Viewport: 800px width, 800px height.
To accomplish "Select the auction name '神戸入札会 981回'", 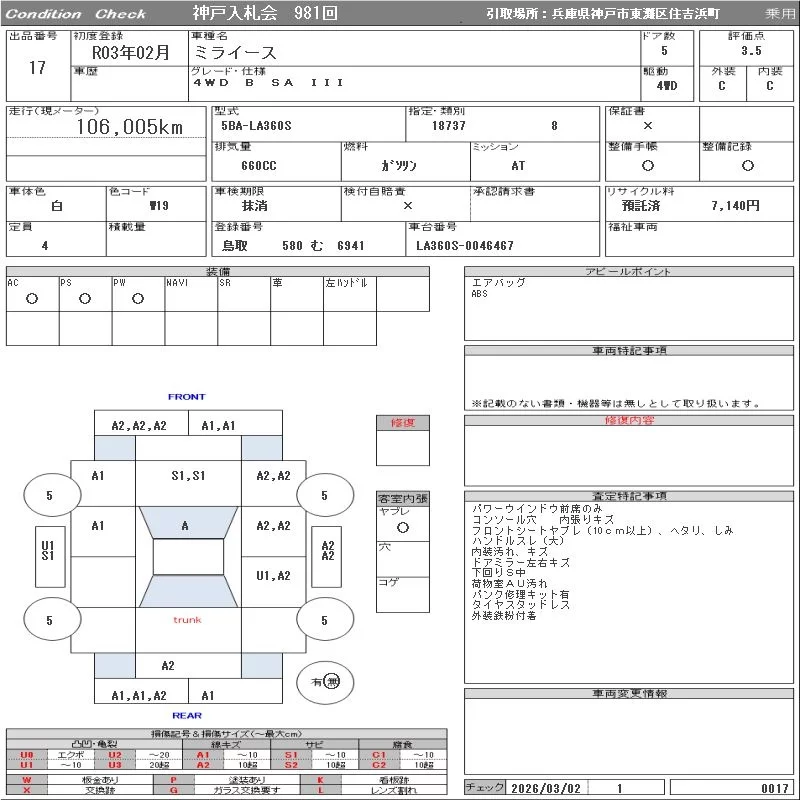I will pos(265,13).
